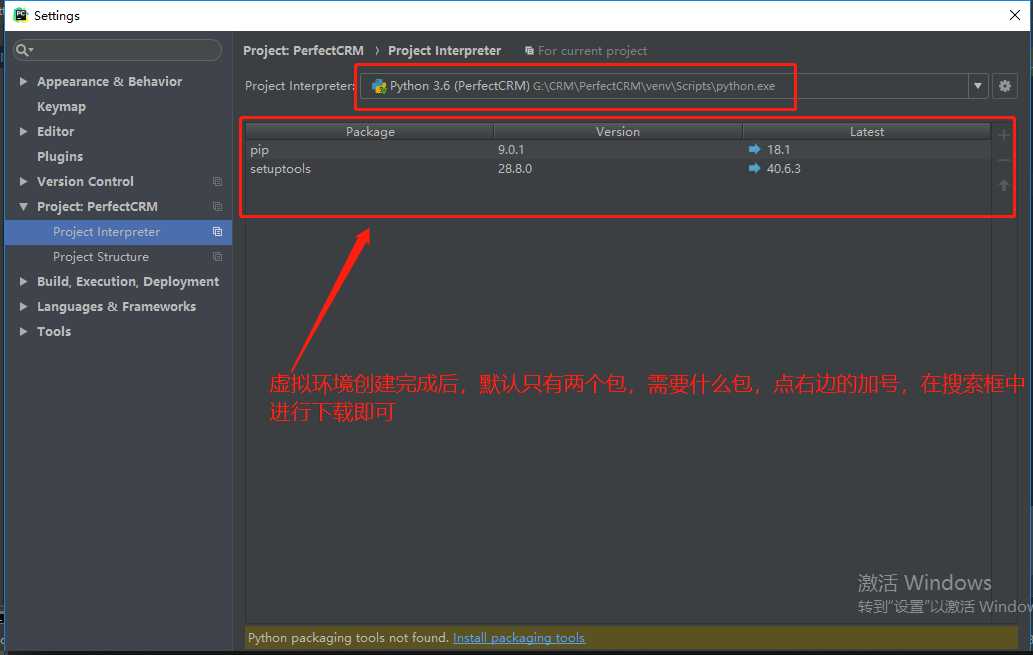This screenshot has height=655, width=1033.
Task: Click the plus icon to install package
Action: pyautogui.click(x=1003, y=135)
